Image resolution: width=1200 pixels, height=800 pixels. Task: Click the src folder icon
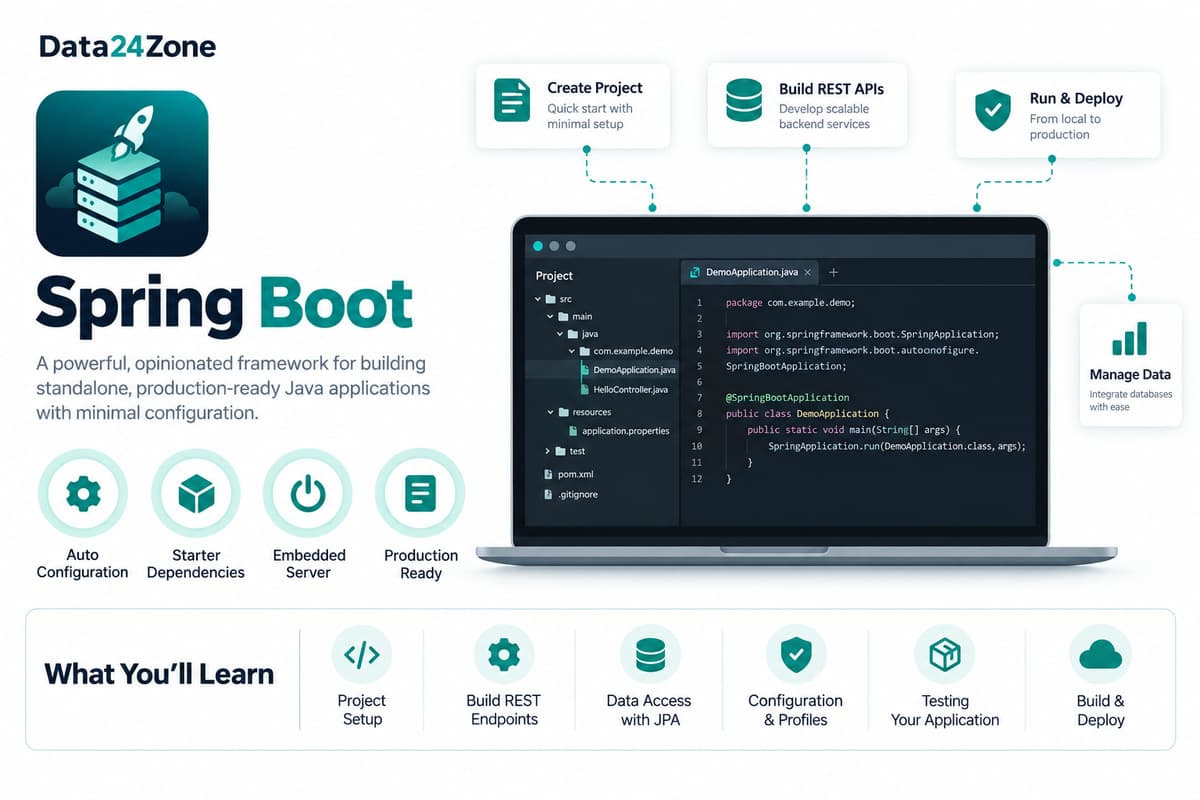[551, 299]
